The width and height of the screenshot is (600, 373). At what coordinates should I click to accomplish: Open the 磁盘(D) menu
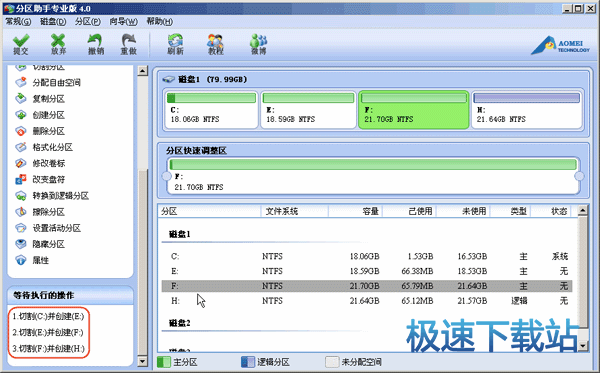[x=53, y=21]
